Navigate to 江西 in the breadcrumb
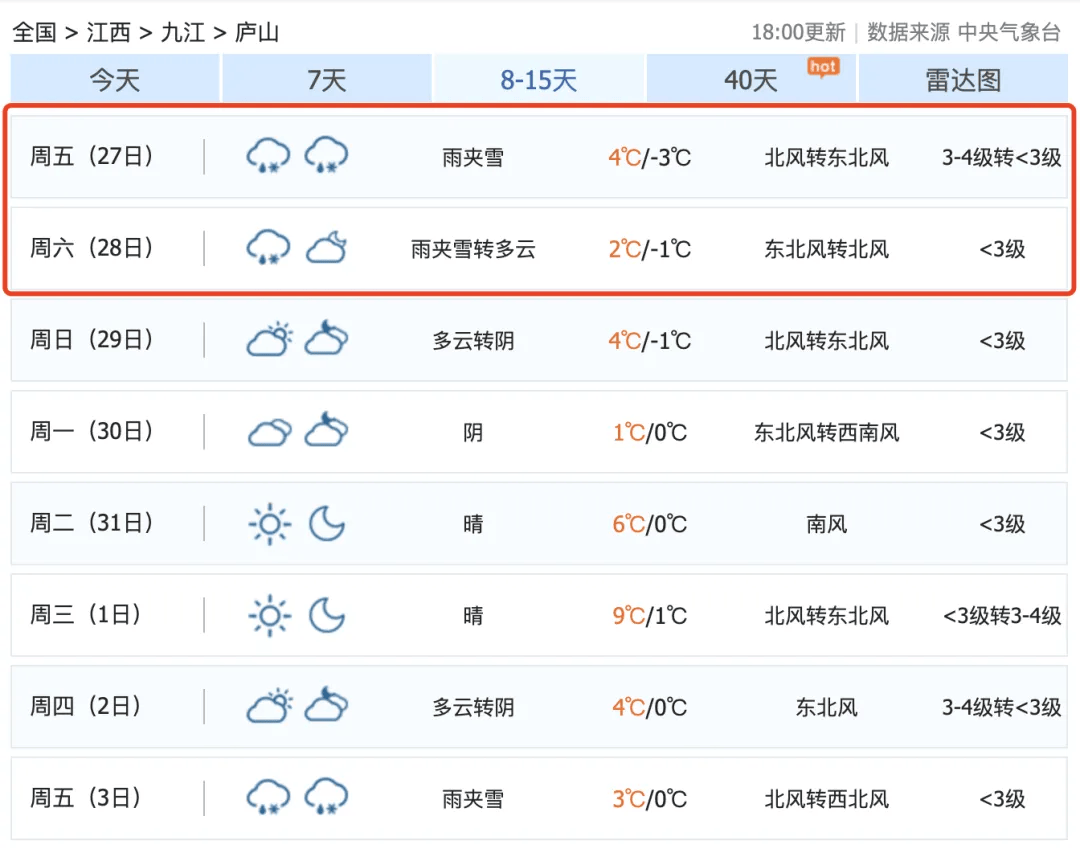The image size is (1080, 849). [108, 32]
